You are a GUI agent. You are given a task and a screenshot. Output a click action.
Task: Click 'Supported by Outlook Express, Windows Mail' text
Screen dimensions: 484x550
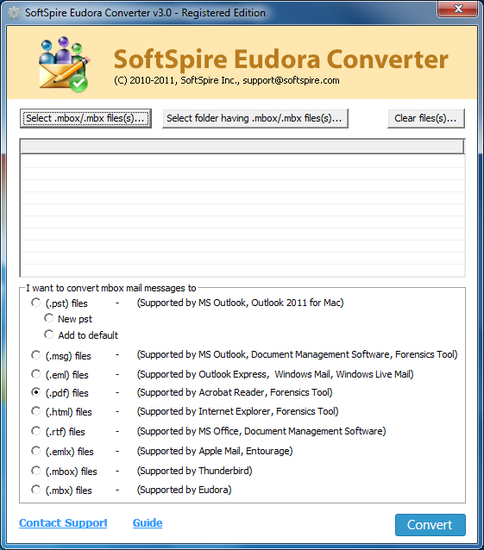click(275, 374)
